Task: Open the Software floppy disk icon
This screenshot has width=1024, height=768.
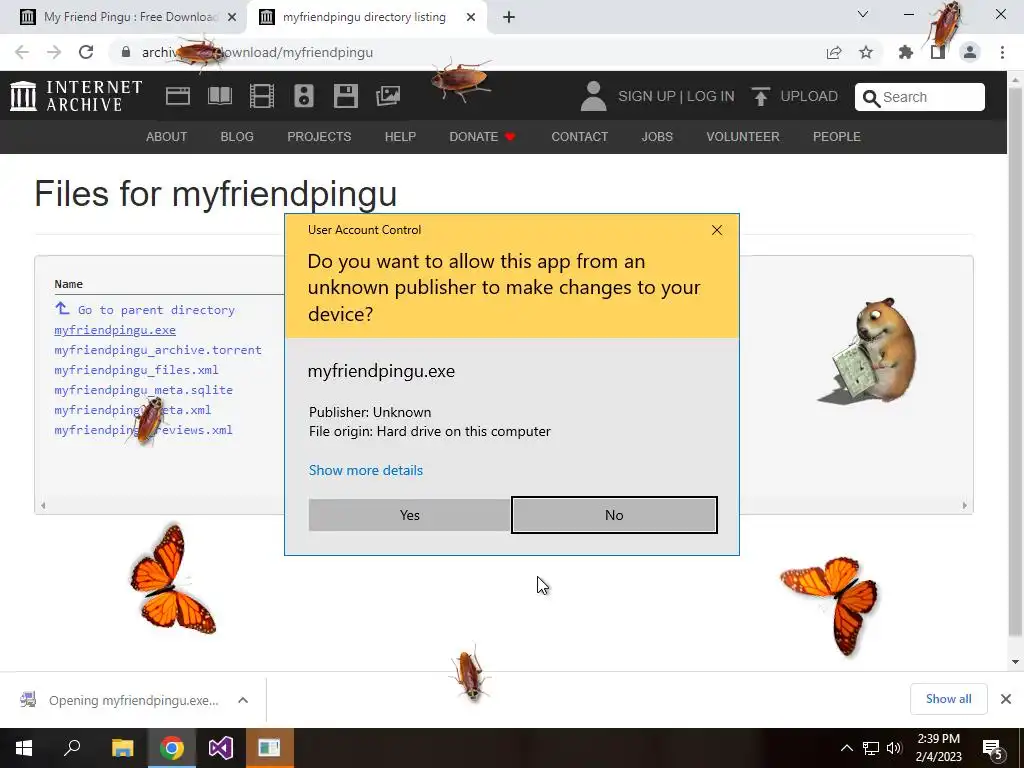Action: pos(345,96)
